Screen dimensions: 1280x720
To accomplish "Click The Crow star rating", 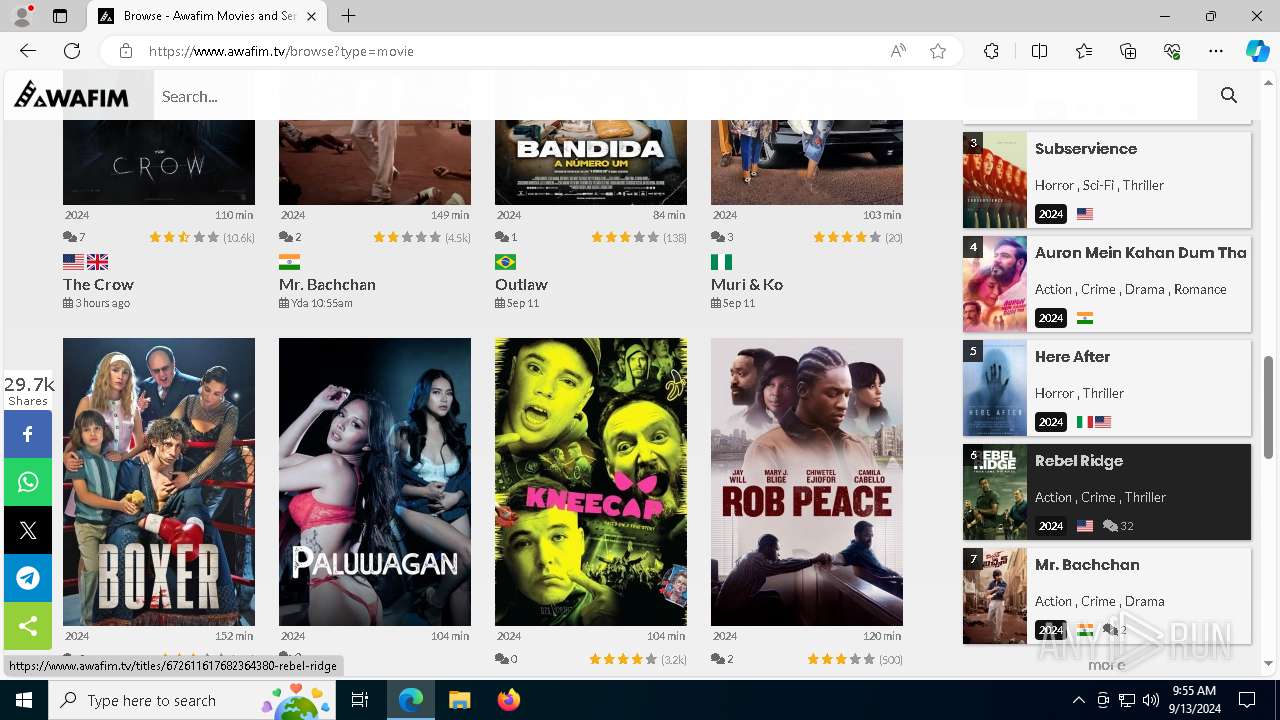I will (x=184, y=237).
